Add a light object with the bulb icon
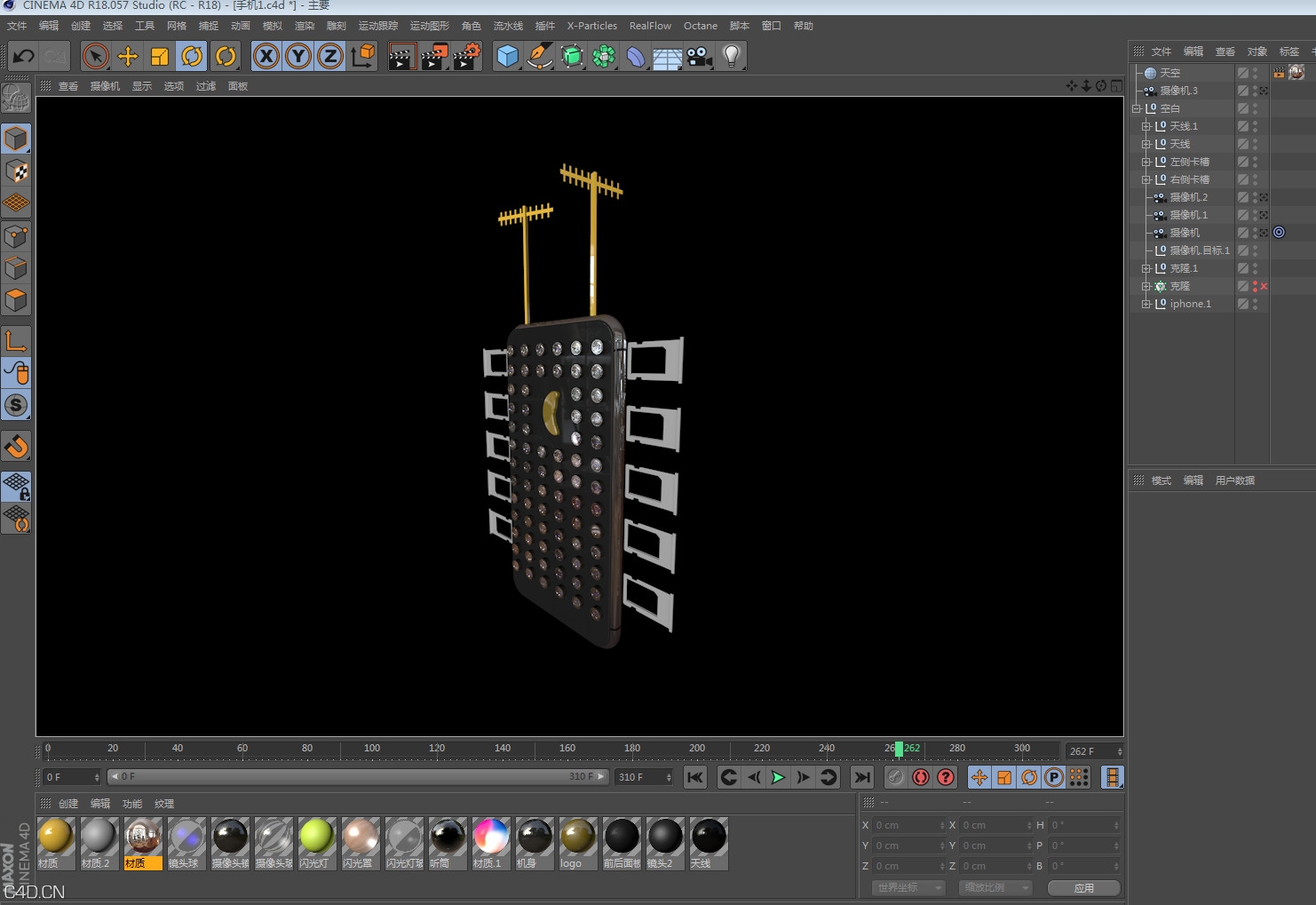1316x905 pixels. click(x=731, y=57)
